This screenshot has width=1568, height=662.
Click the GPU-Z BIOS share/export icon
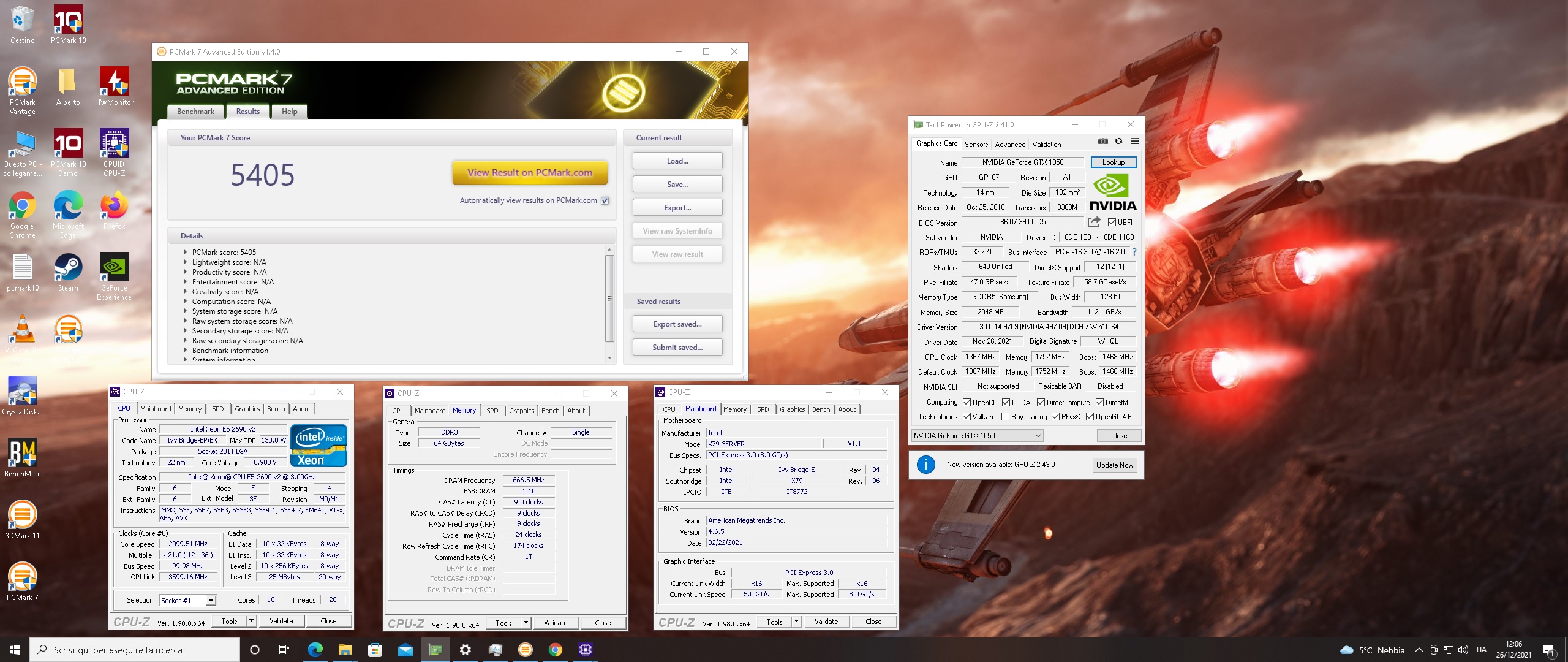click(x=1094, y=222)
